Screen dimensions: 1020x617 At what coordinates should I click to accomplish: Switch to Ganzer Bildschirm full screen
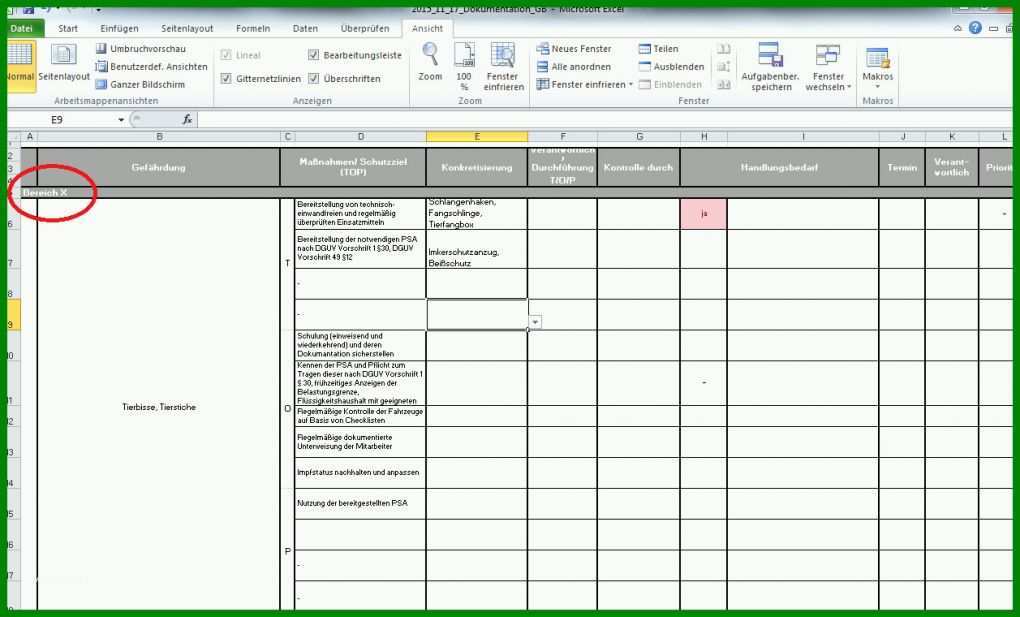[x=141, y=85]
